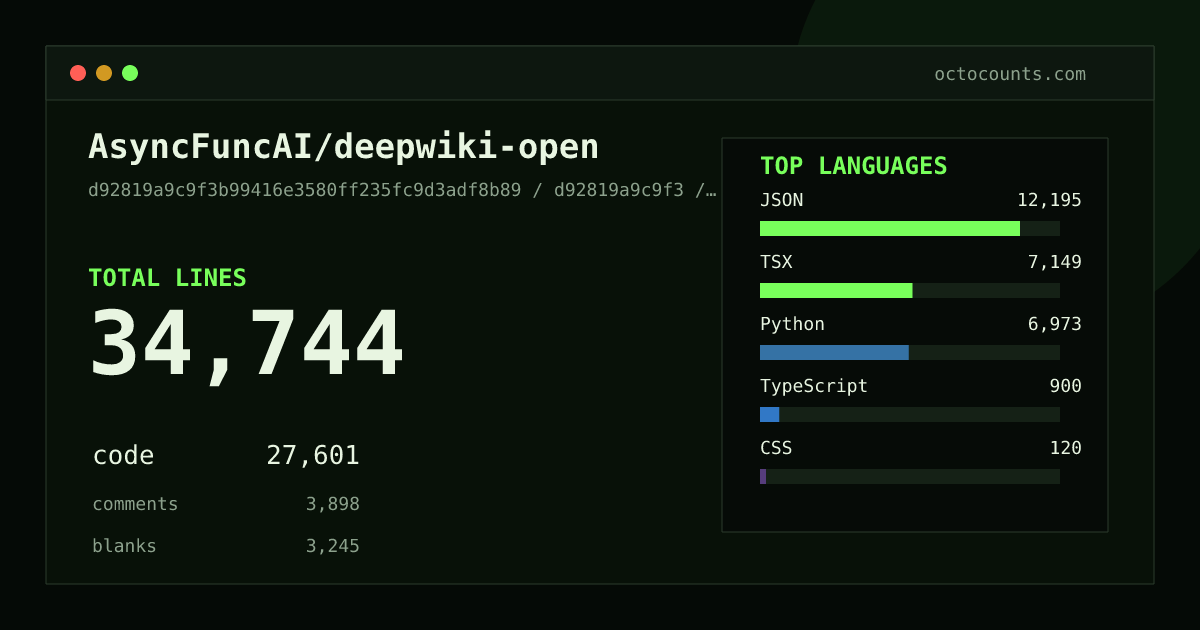This screenshot has width=1200, height=630.
Task: Click the red close window dot
Action: [x=78, y=73]
